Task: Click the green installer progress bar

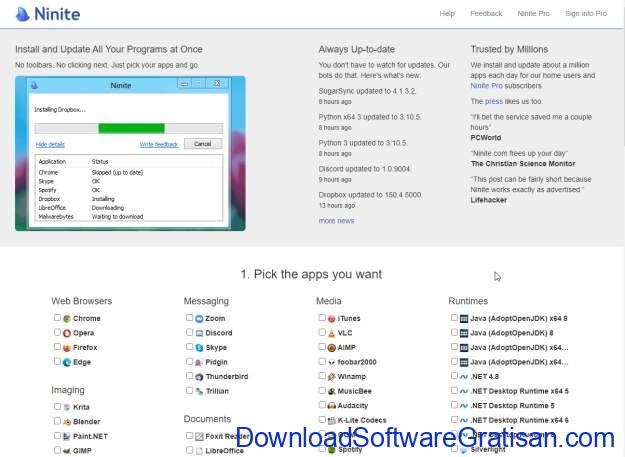Action: (132, 128)
